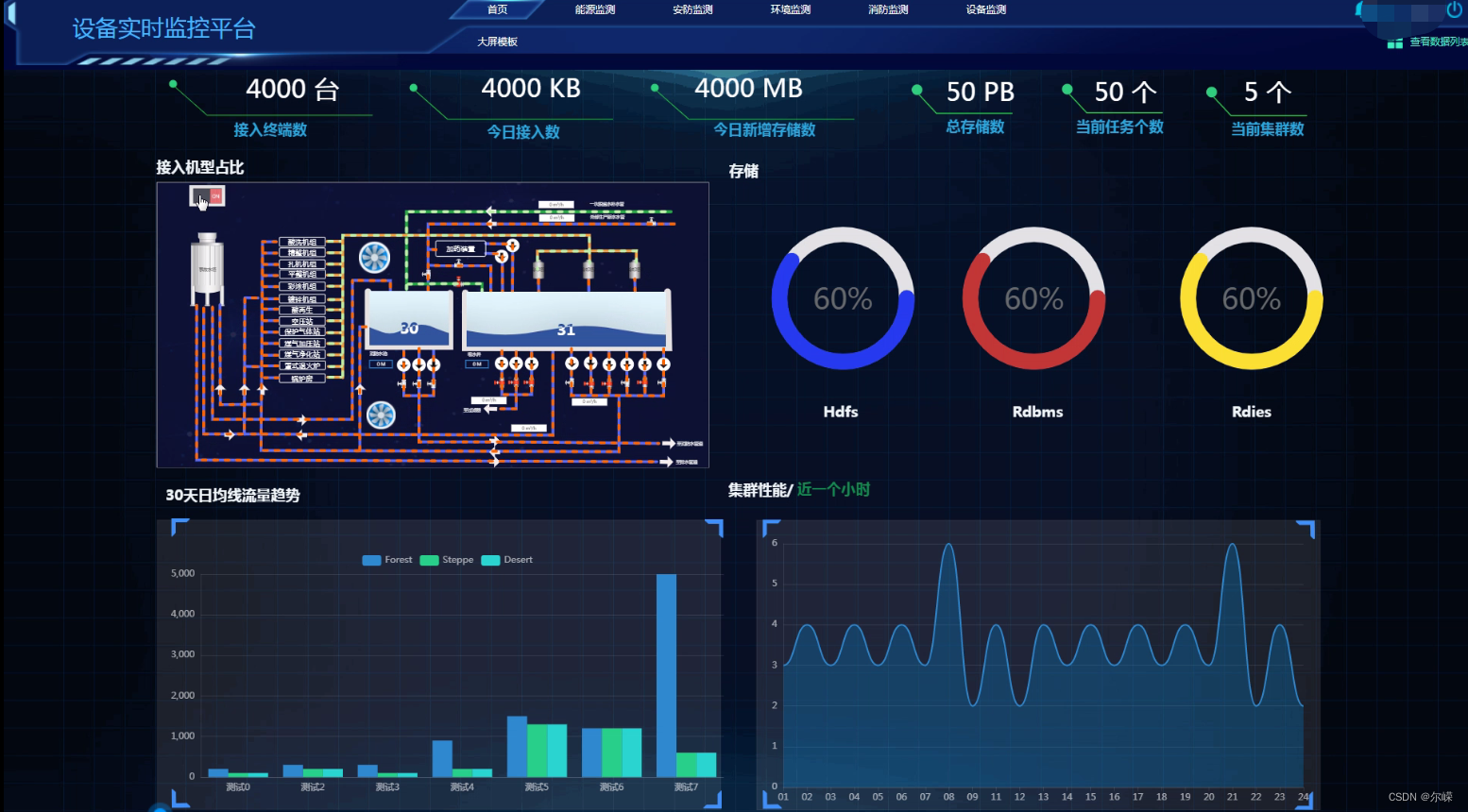
Task: Switch to the 安防监测 tab
Action: pyautogui.click(x=692, y=9)
